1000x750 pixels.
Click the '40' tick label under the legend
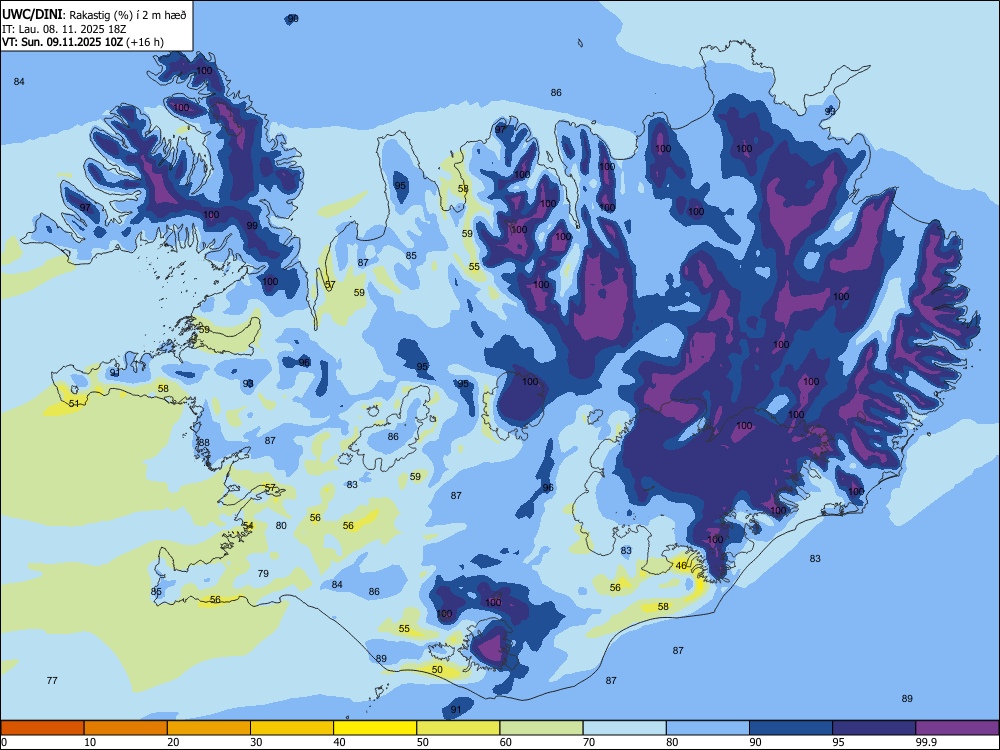point(339,742)
